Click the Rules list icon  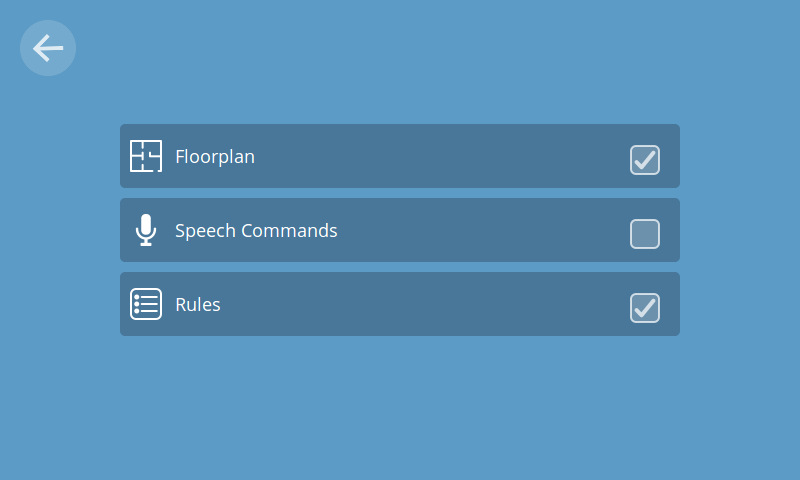(146, 304)
